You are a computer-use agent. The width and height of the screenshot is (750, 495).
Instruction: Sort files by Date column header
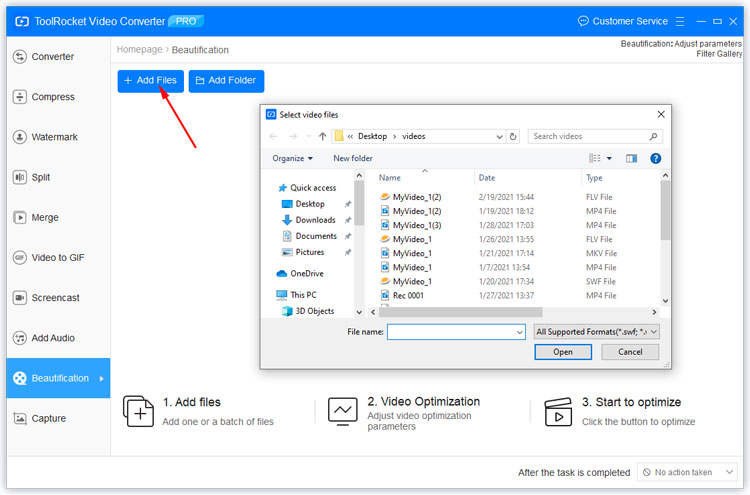click(x=487, y=178)
